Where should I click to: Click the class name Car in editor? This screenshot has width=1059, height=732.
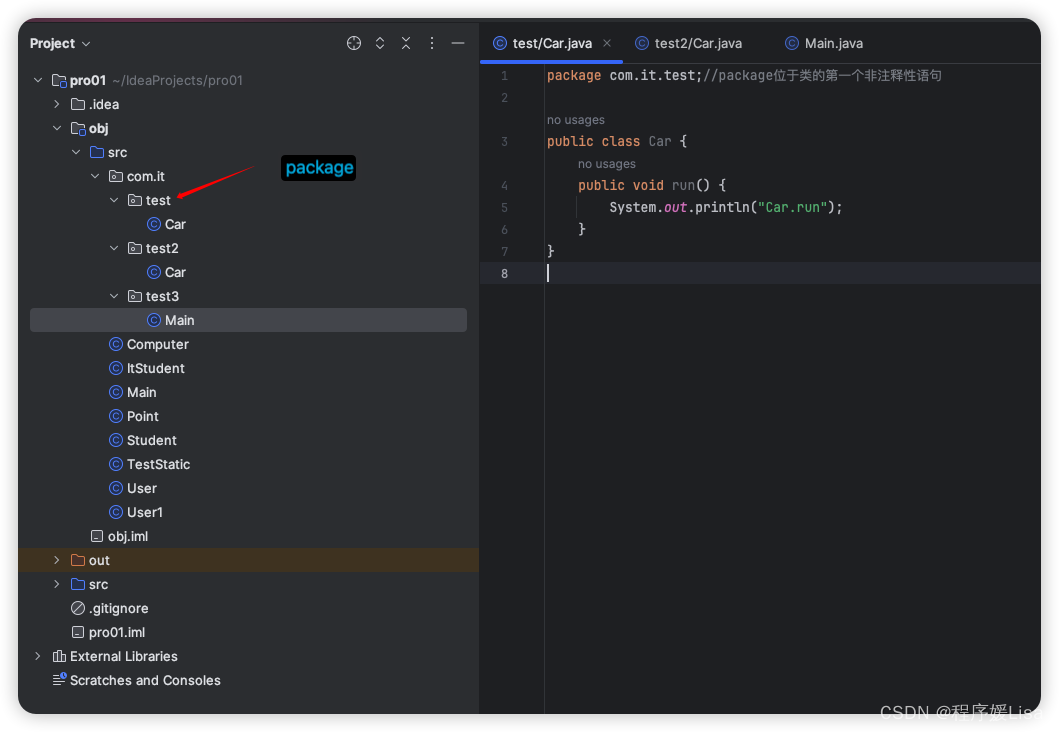point(660,142)
